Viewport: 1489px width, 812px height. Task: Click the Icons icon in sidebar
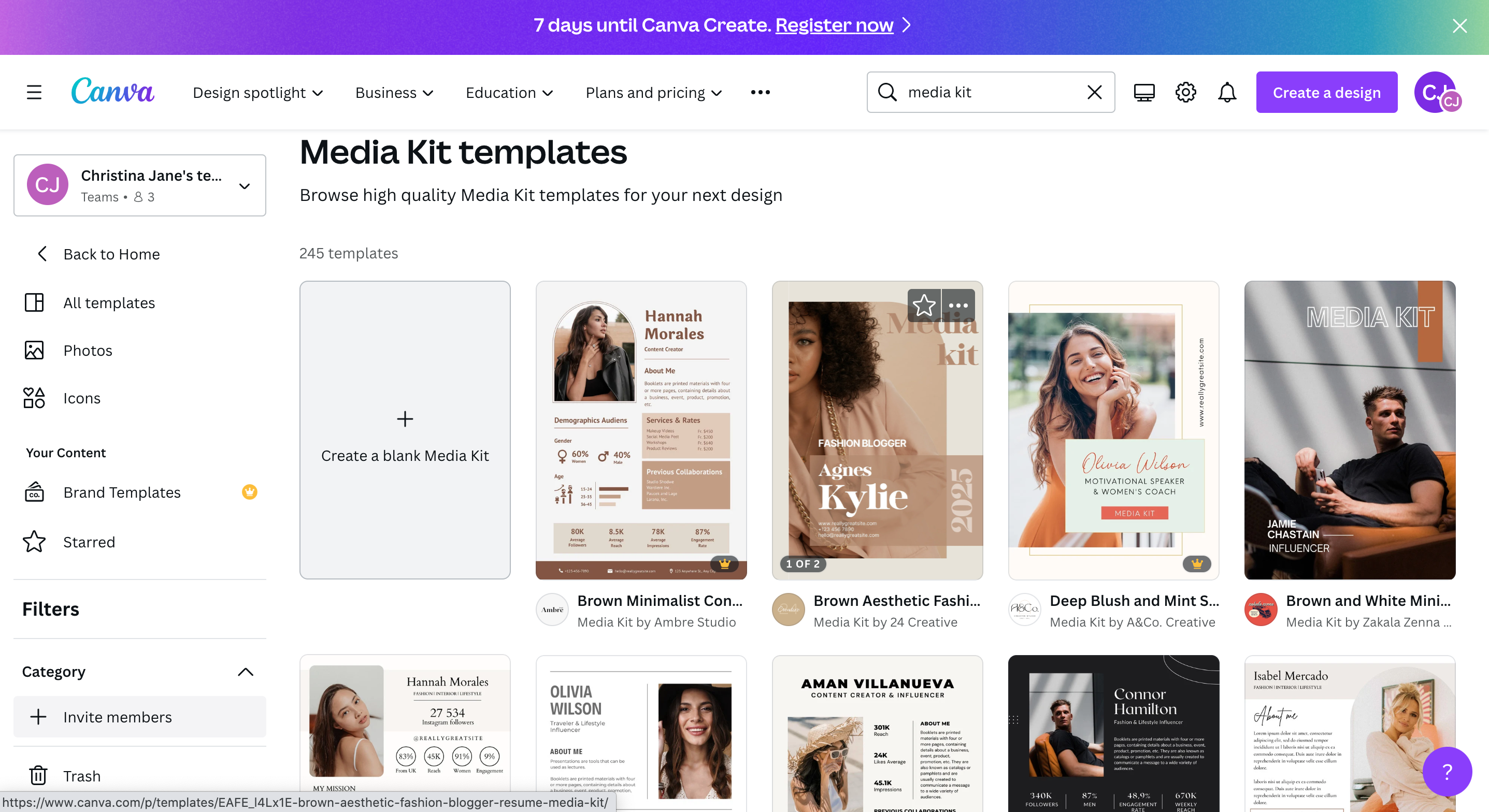(x=35, y=397)
